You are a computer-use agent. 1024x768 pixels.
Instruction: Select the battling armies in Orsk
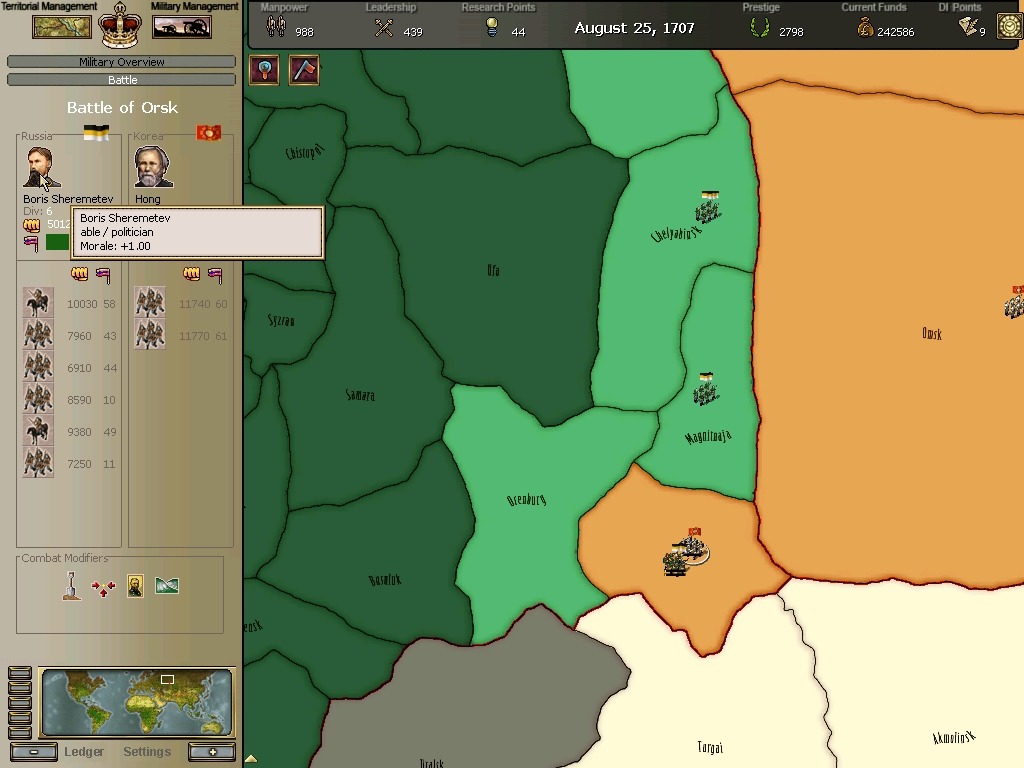click(x=686, y=552)
